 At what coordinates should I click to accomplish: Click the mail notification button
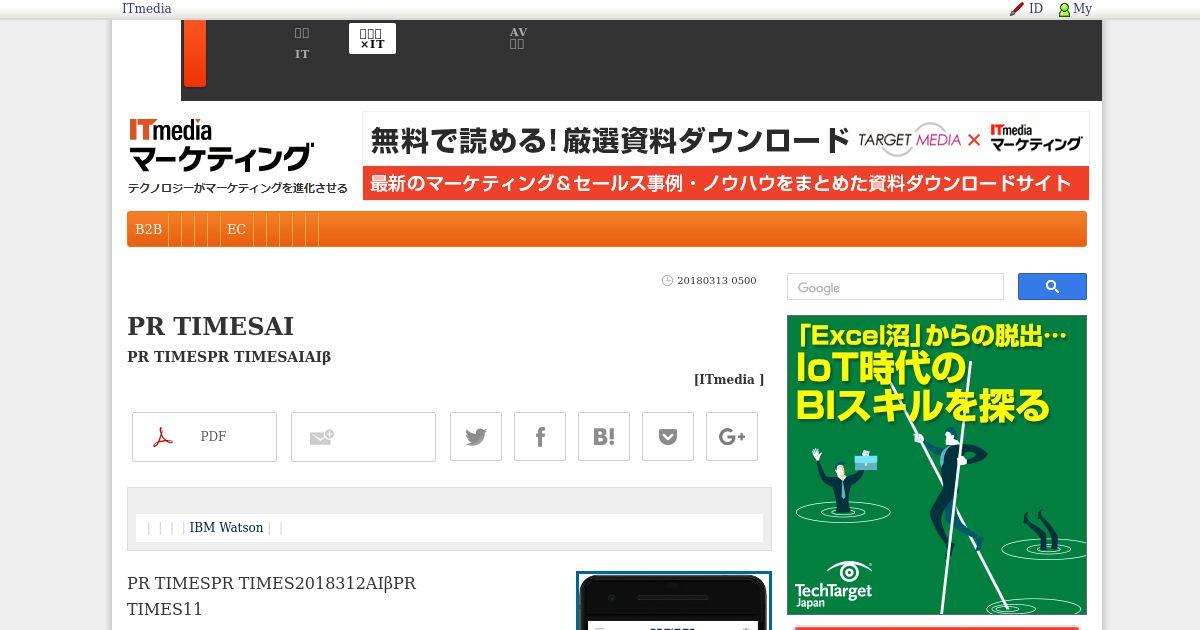(363, 437)
